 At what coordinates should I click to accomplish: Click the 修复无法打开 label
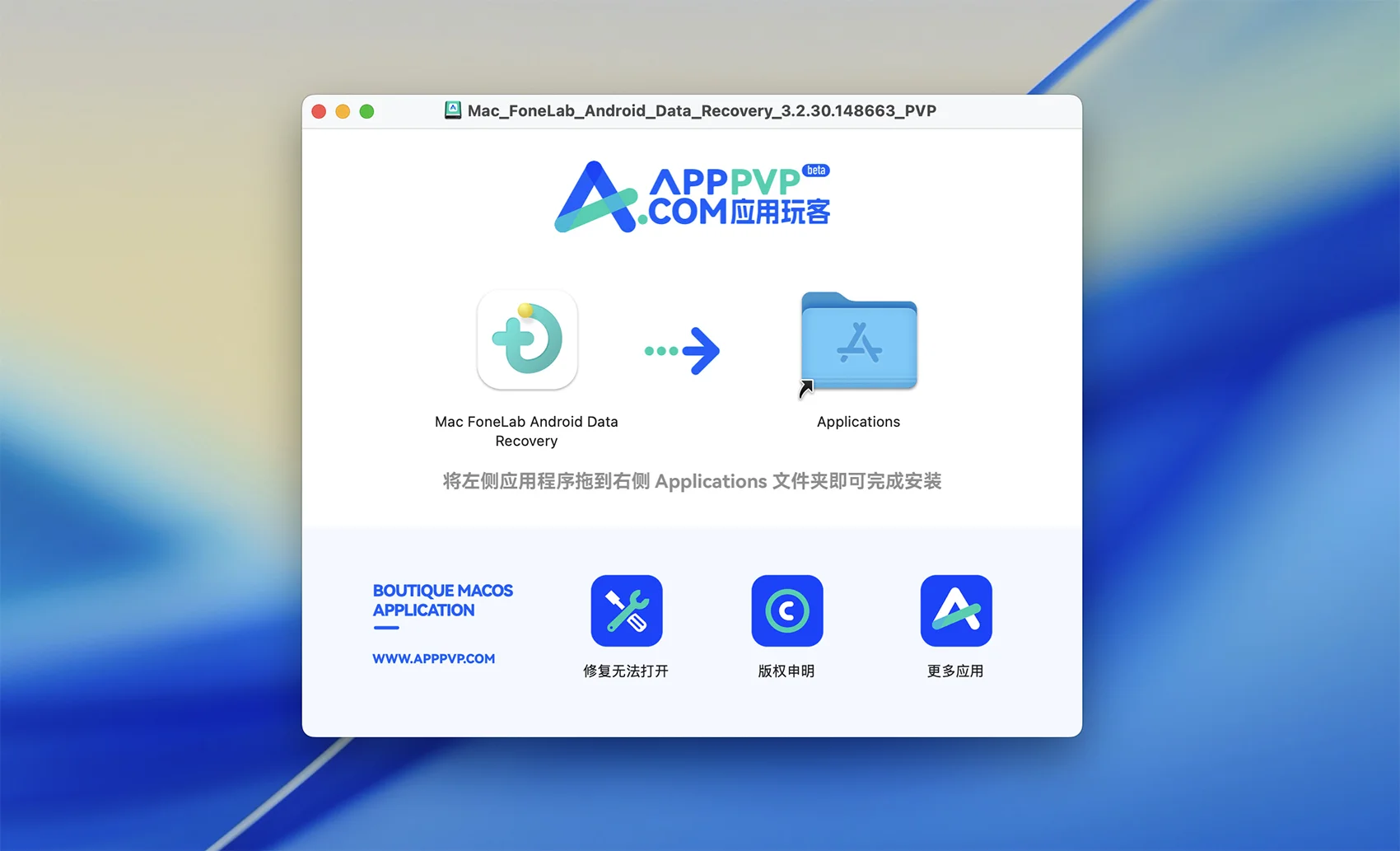[x=625, y=671]
